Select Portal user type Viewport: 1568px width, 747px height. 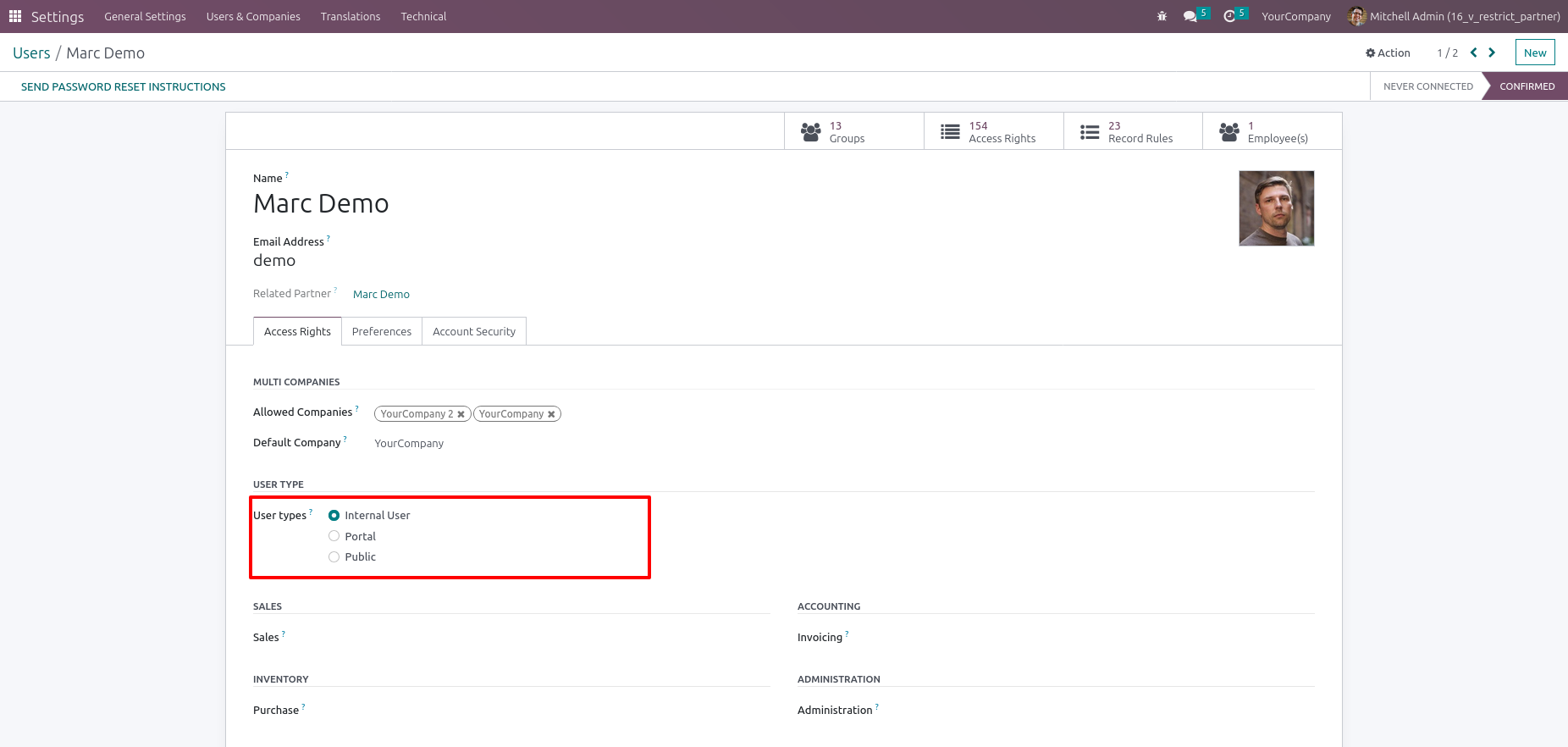334,536
